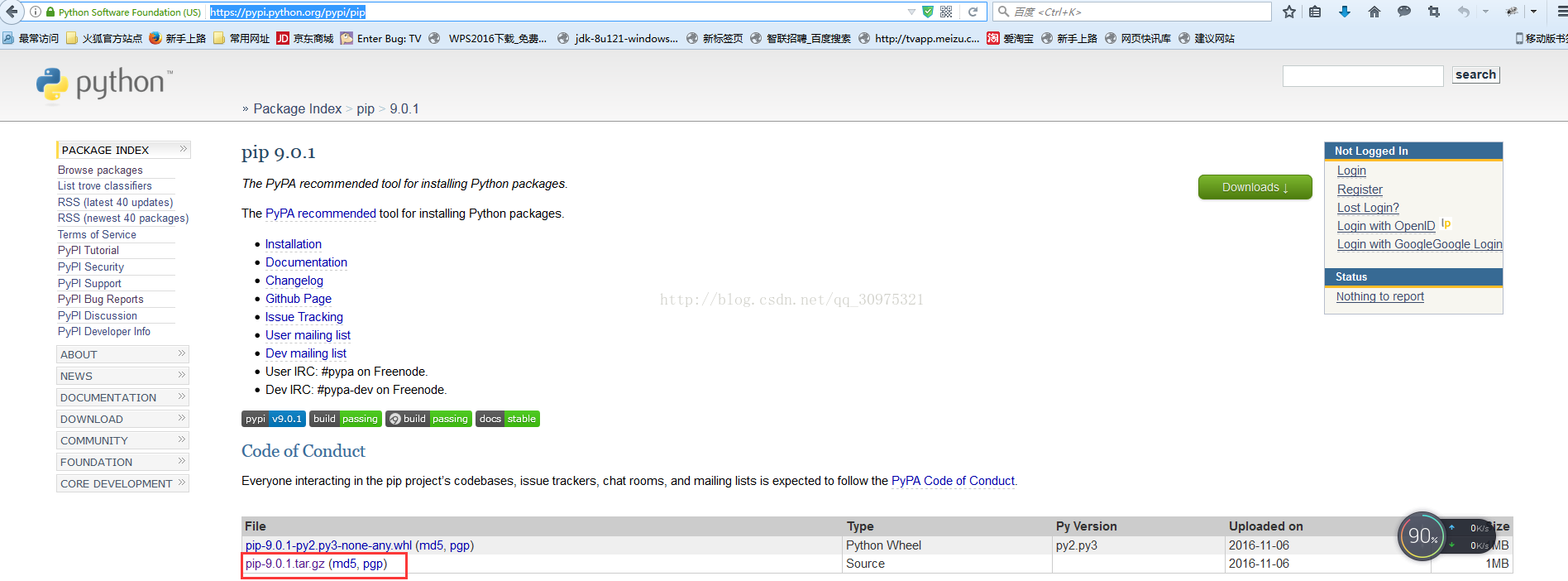Click the first build passing badge

click(x=346, y=419)
